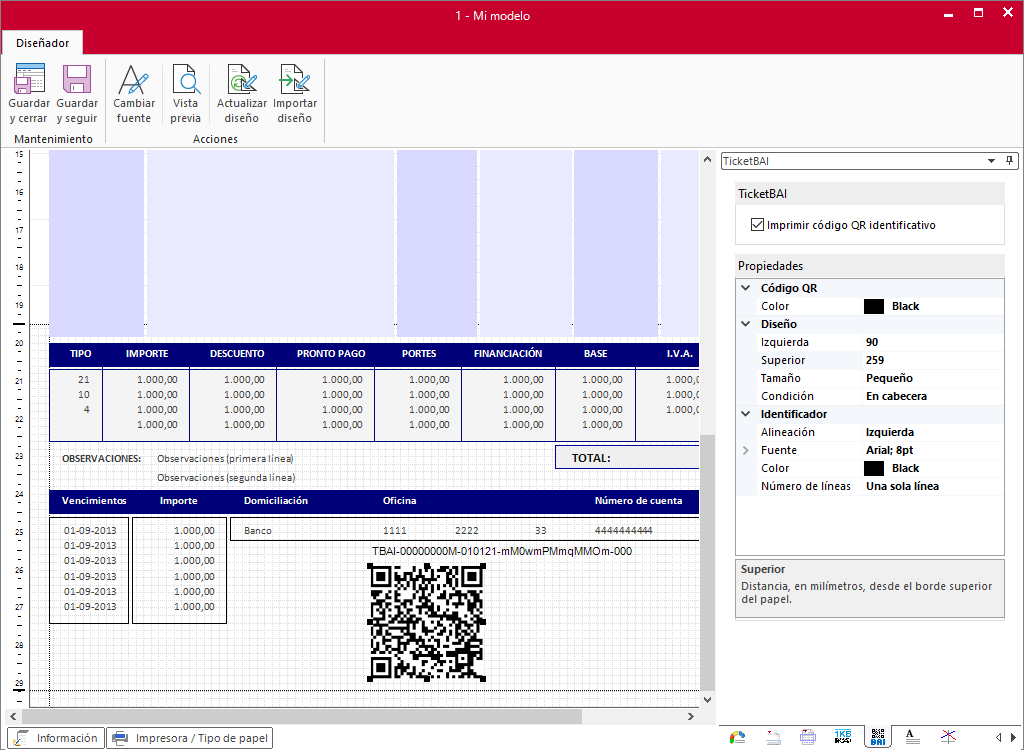Uncheck Imprimir código QR identificativo
This screenshot has width=1024, height=750.
point(758,225)
